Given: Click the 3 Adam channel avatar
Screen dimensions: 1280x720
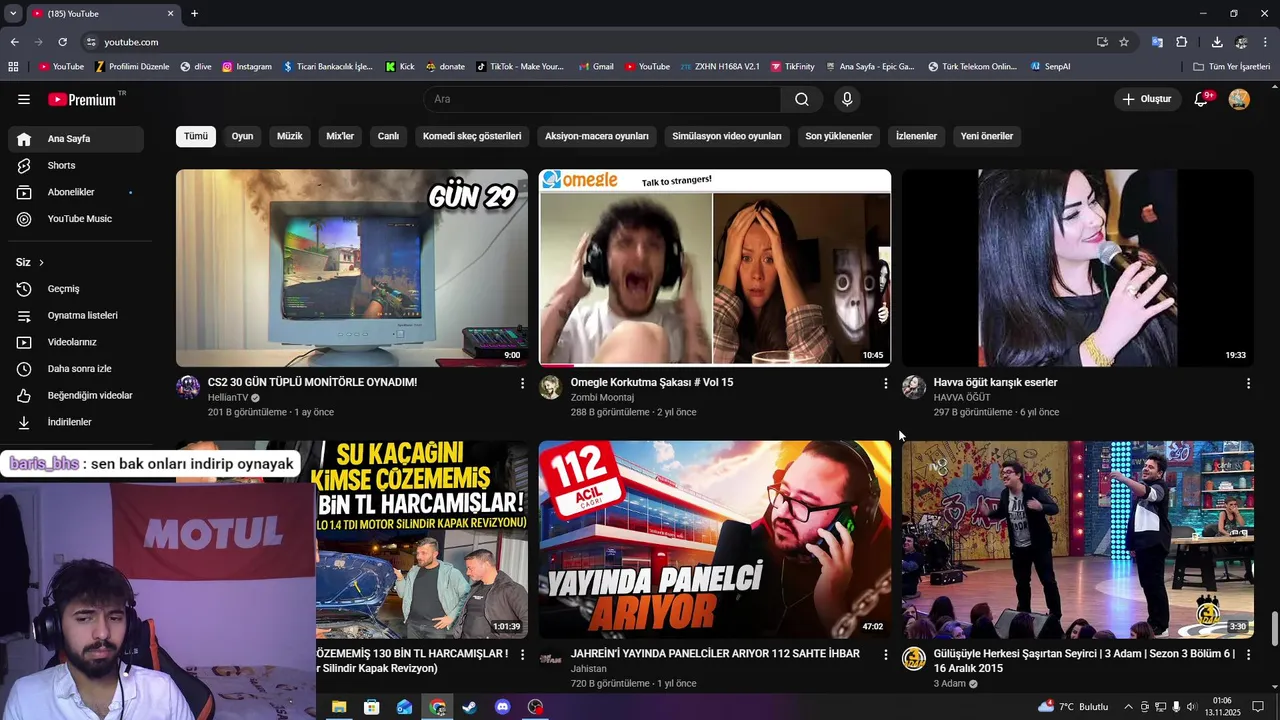Looking at the screenshot, I should [x=914, y=659].
